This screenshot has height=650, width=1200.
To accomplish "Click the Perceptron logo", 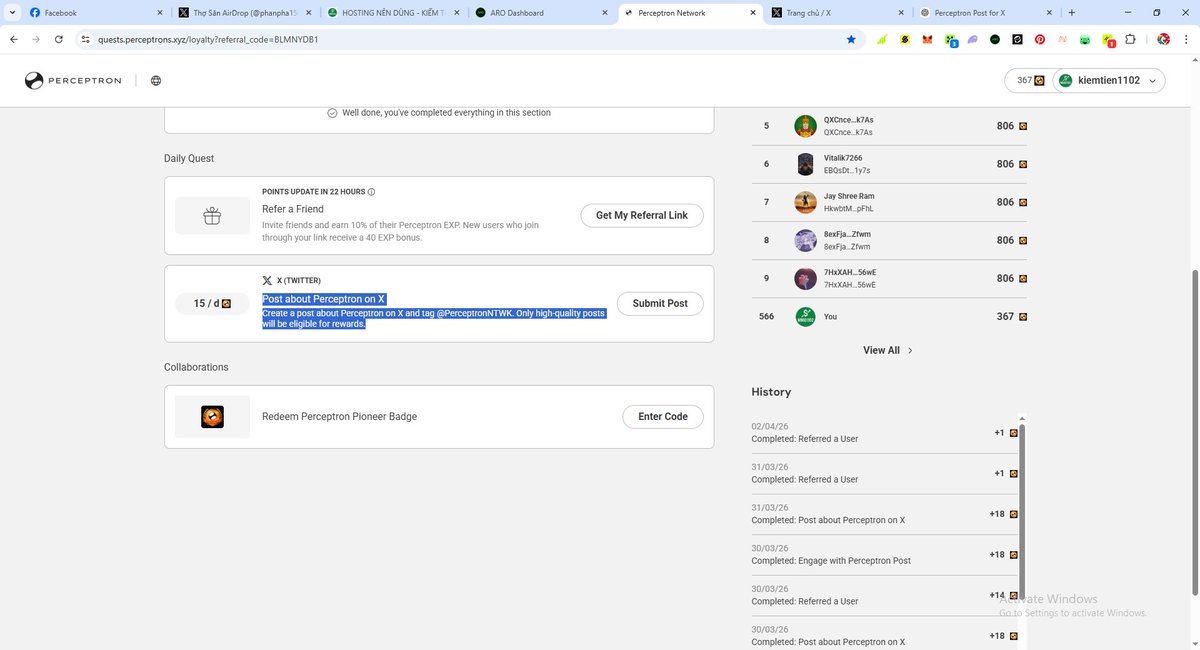I will point(75,81).
